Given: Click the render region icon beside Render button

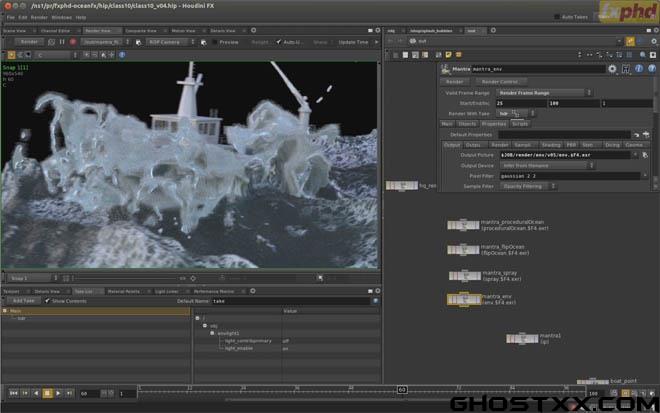Looking at the screenshot, I should point(51,42).
